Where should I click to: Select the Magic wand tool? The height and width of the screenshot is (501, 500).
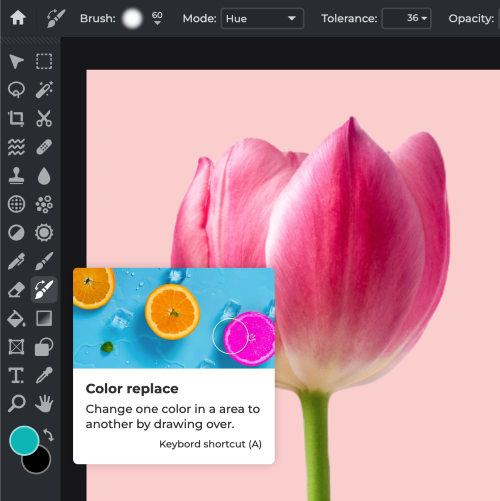(x=44, y=90)
